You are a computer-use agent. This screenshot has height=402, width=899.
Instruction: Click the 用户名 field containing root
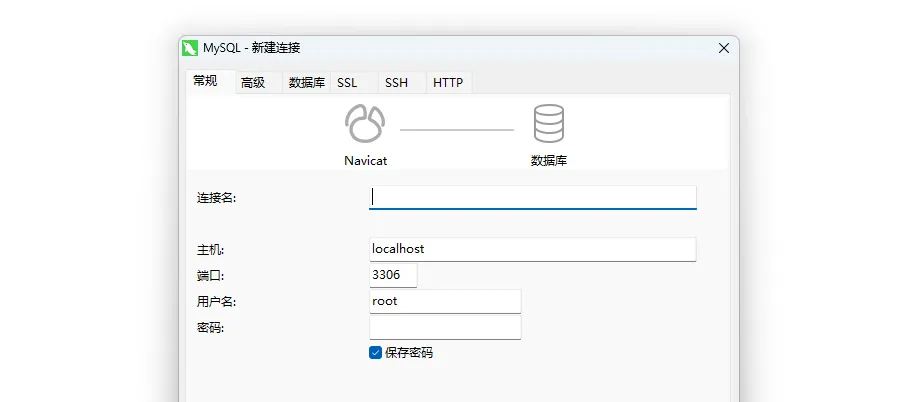pos(445,301)
